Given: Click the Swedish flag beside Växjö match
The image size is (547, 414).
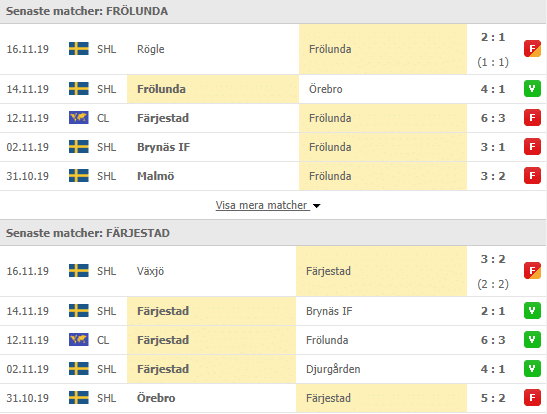Looking at the screenshot, I should 78,271.
